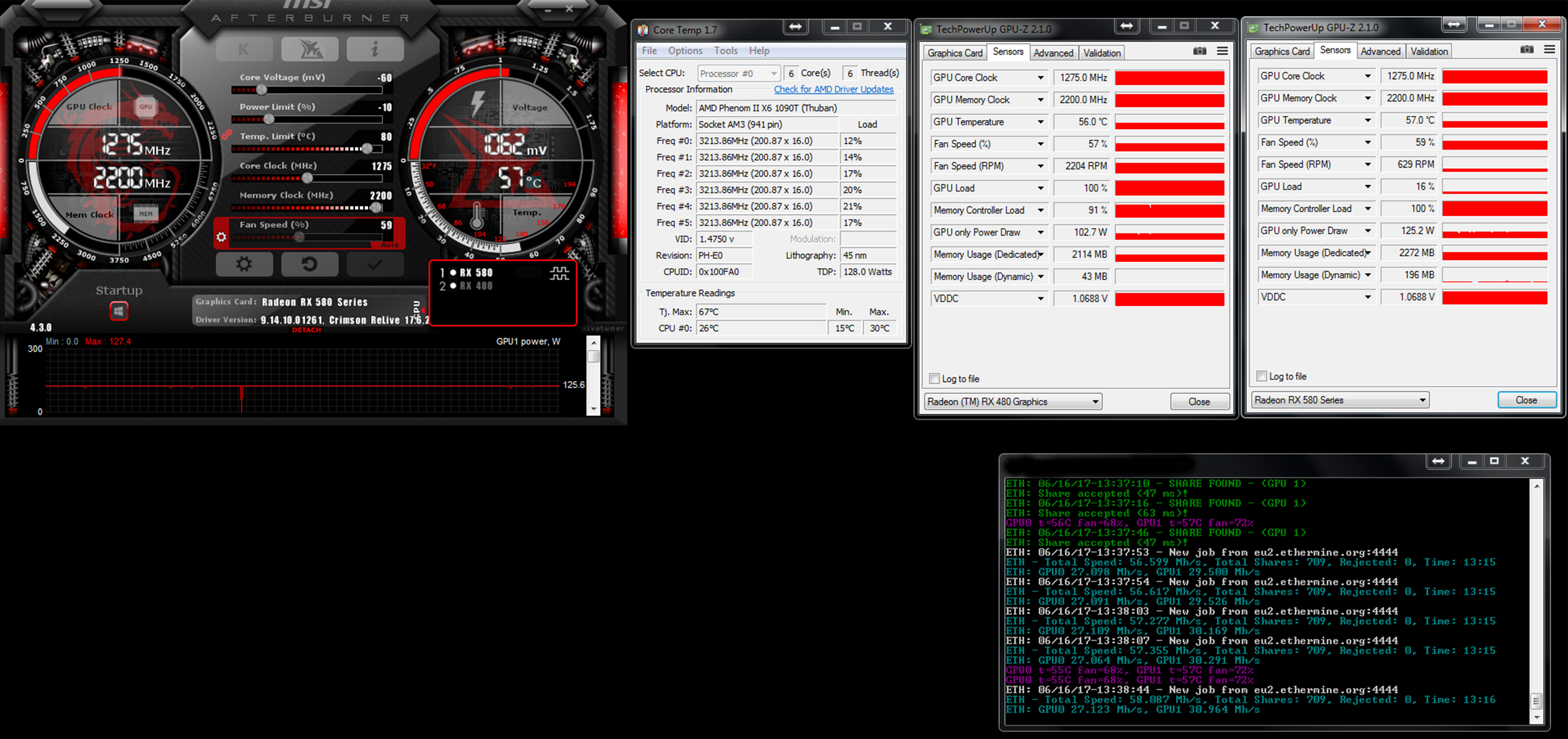
Task: Expand GPU Core Clock dropdown in RX 480 GPU-Z
Action: [x=1040, y=78]
